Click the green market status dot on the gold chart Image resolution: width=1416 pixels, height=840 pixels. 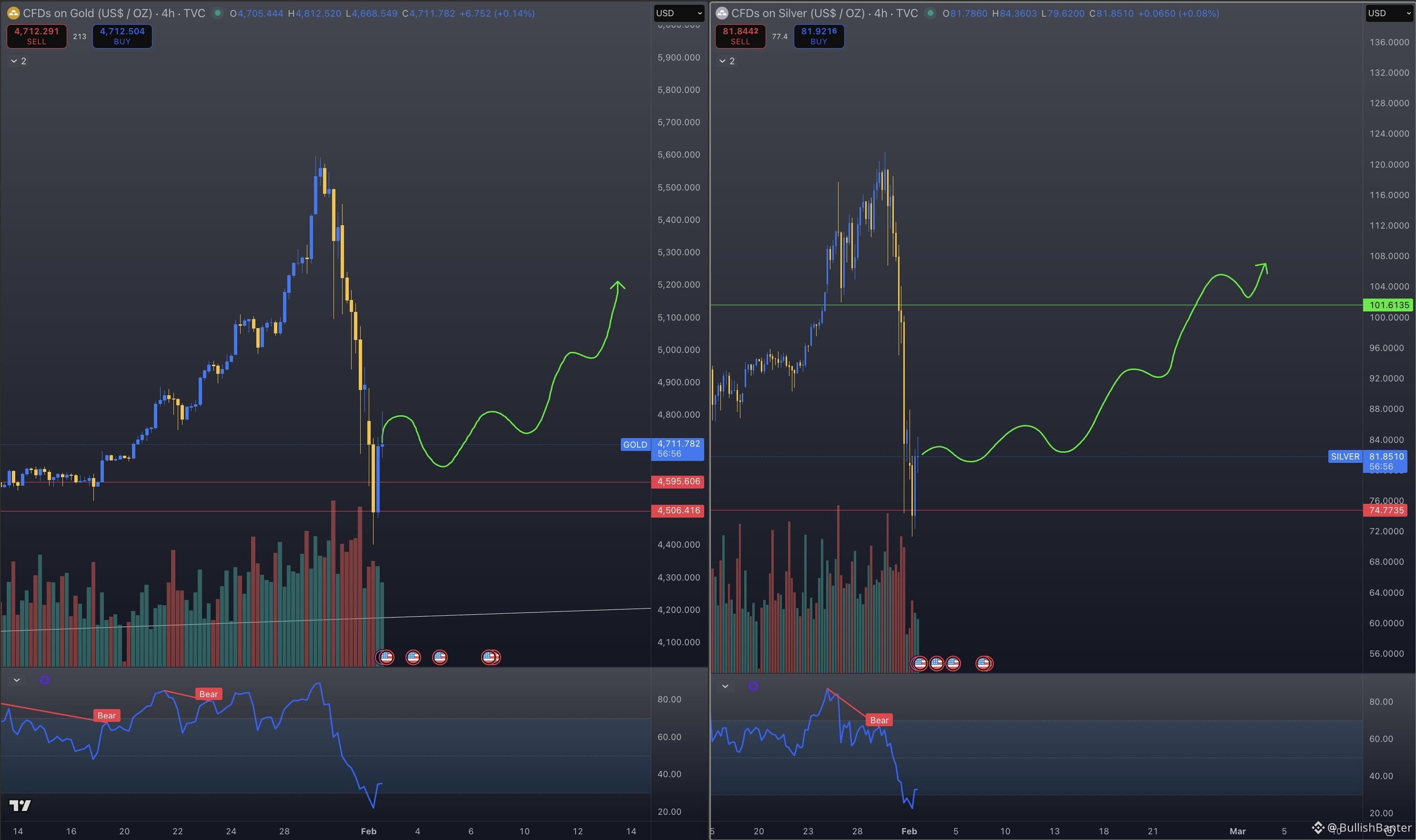click(x=217, y=13)
